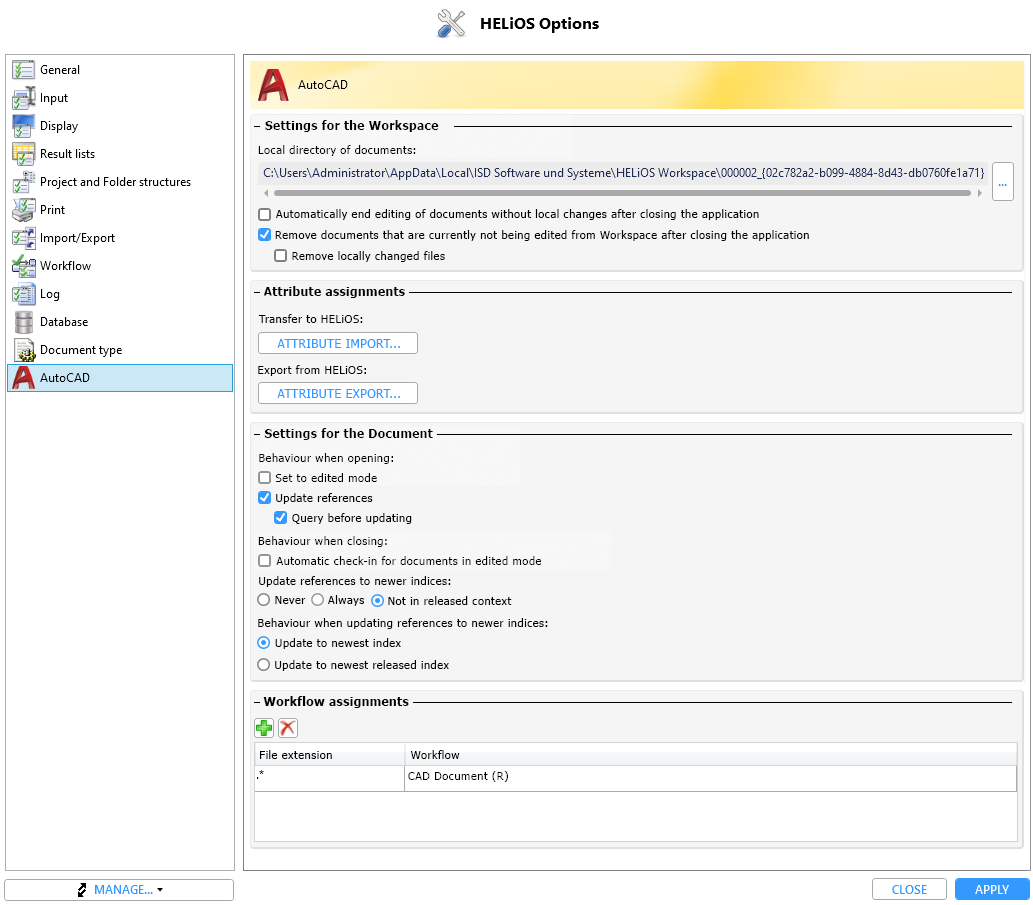
Task: Select Not in released context
Action: [377, 601]
